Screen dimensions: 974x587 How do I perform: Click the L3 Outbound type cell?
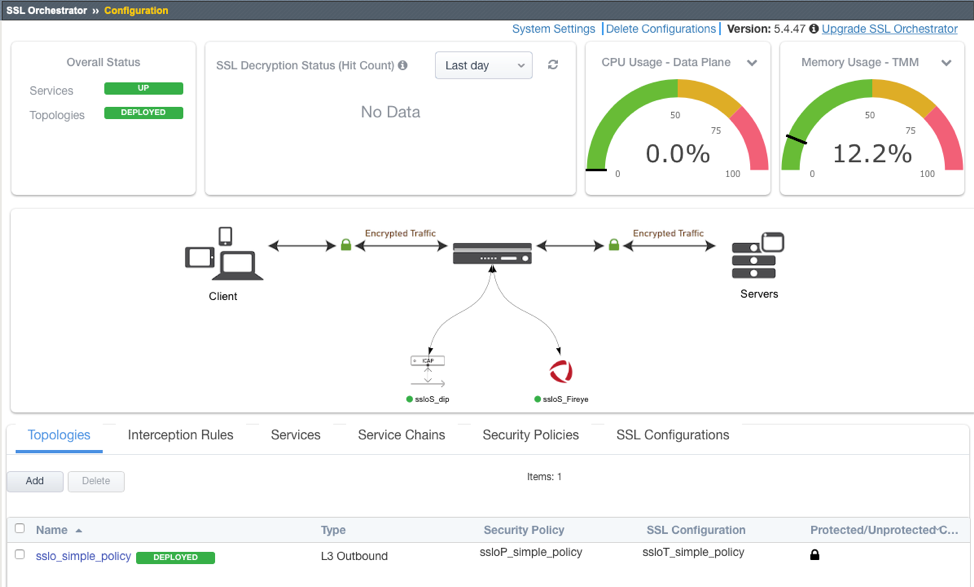pyautogui.click(x=354, y=556)
